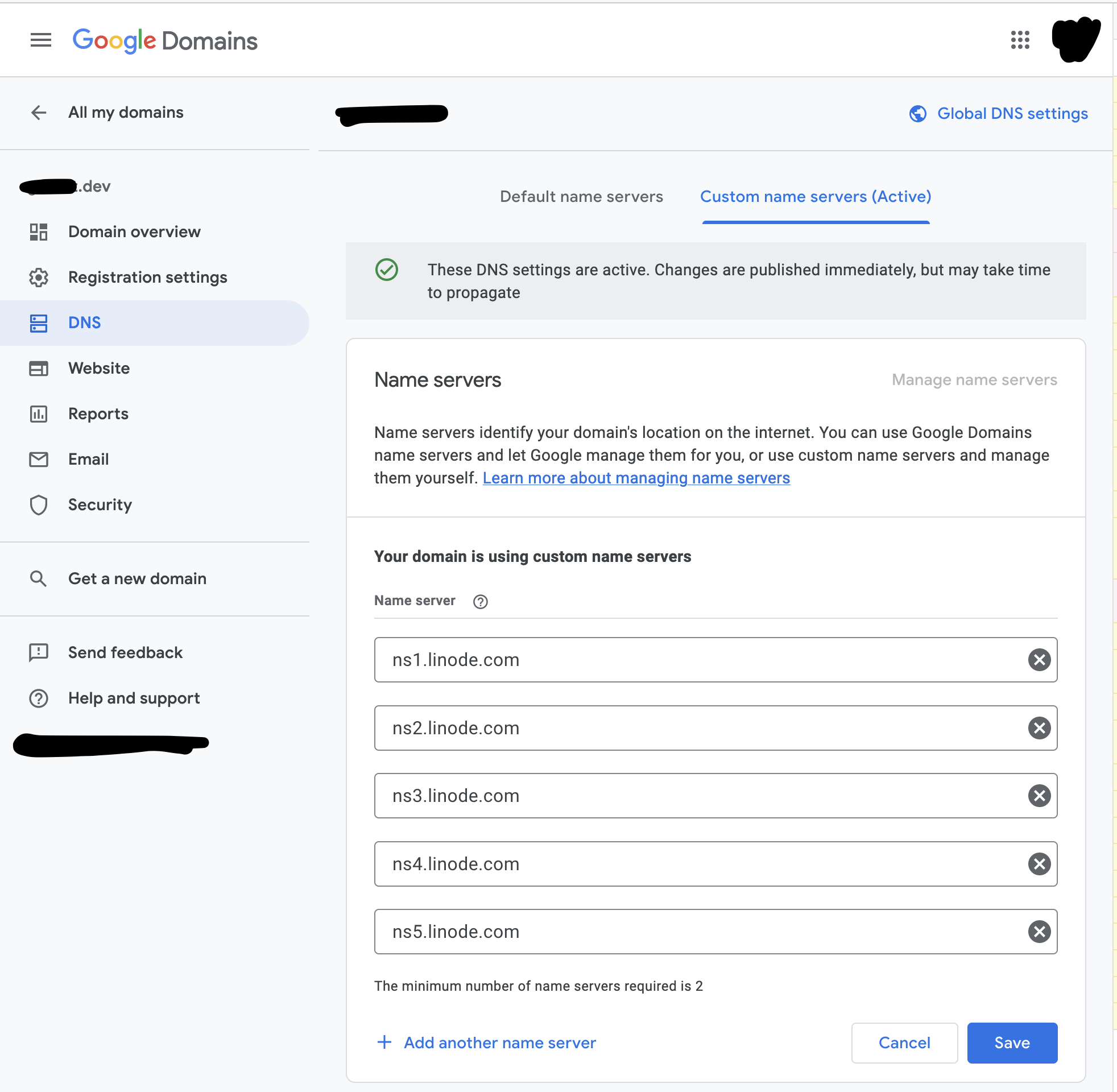
Task: Select DNS in the sidebar
Action: [x=84, y=322]
